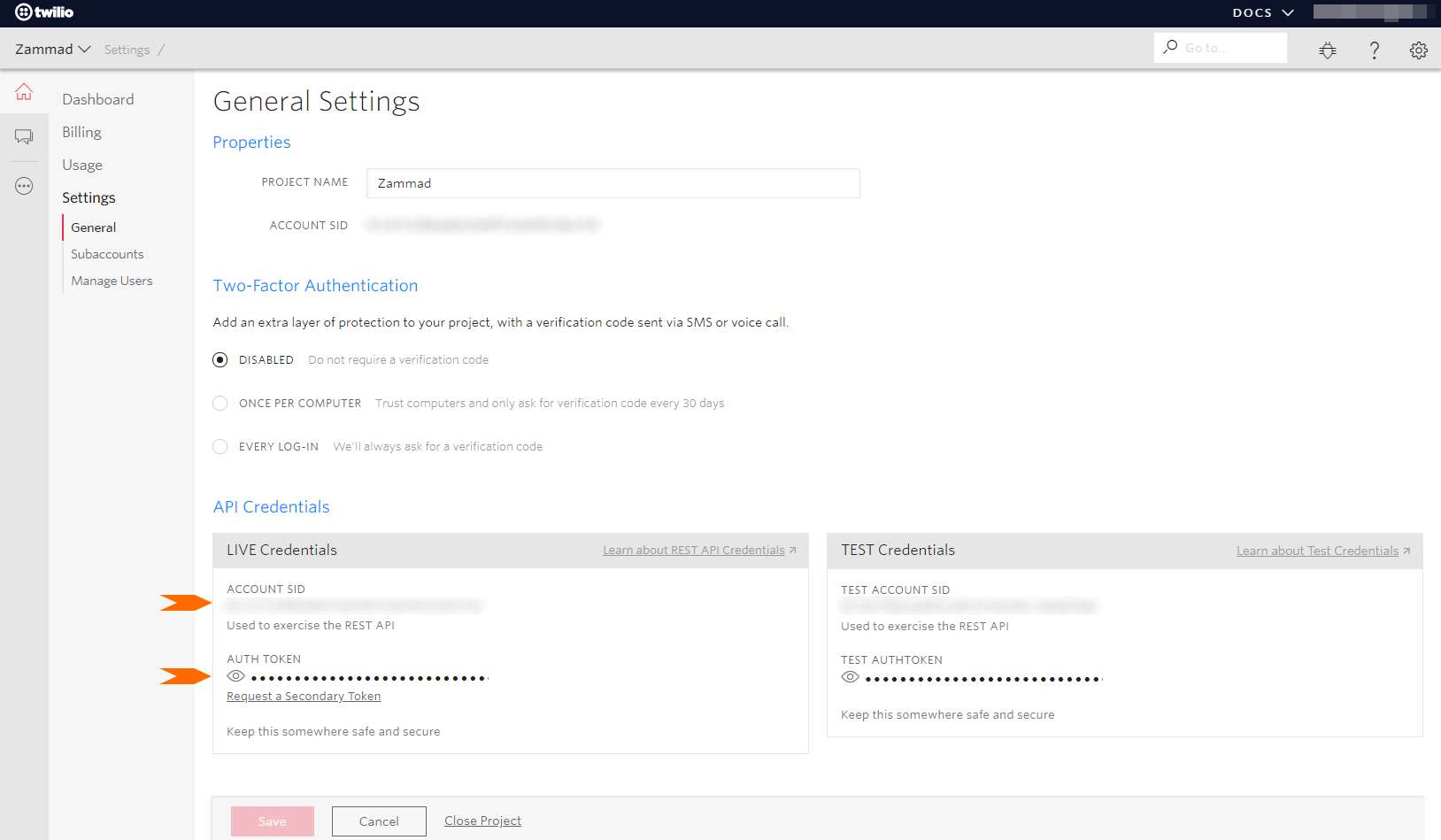Open Billing in sidebar
Image resolution: width=1441 pixels, height=840 pixels.
click(81, 132)
